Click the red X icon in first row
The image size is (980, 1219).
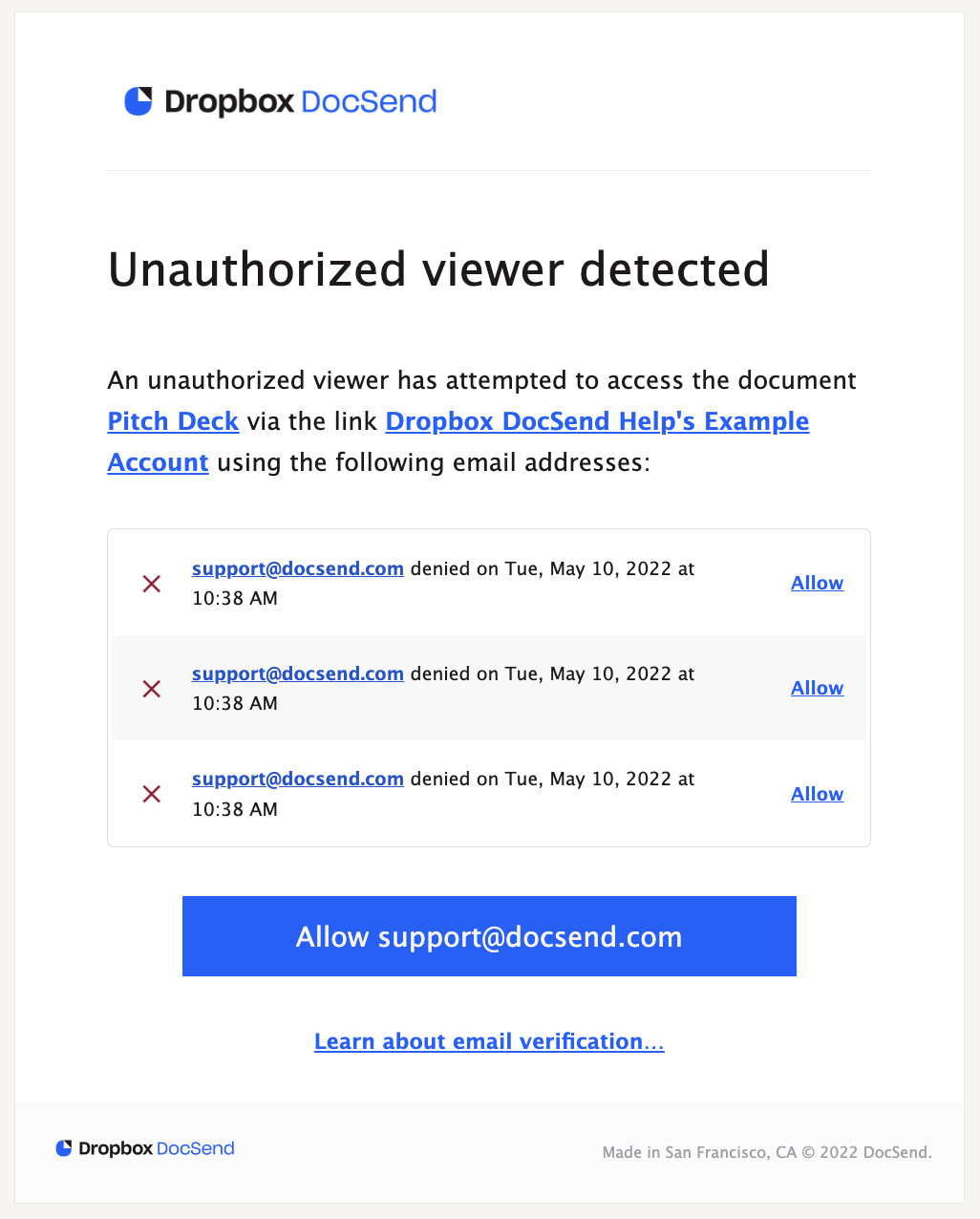pos(151,583)
